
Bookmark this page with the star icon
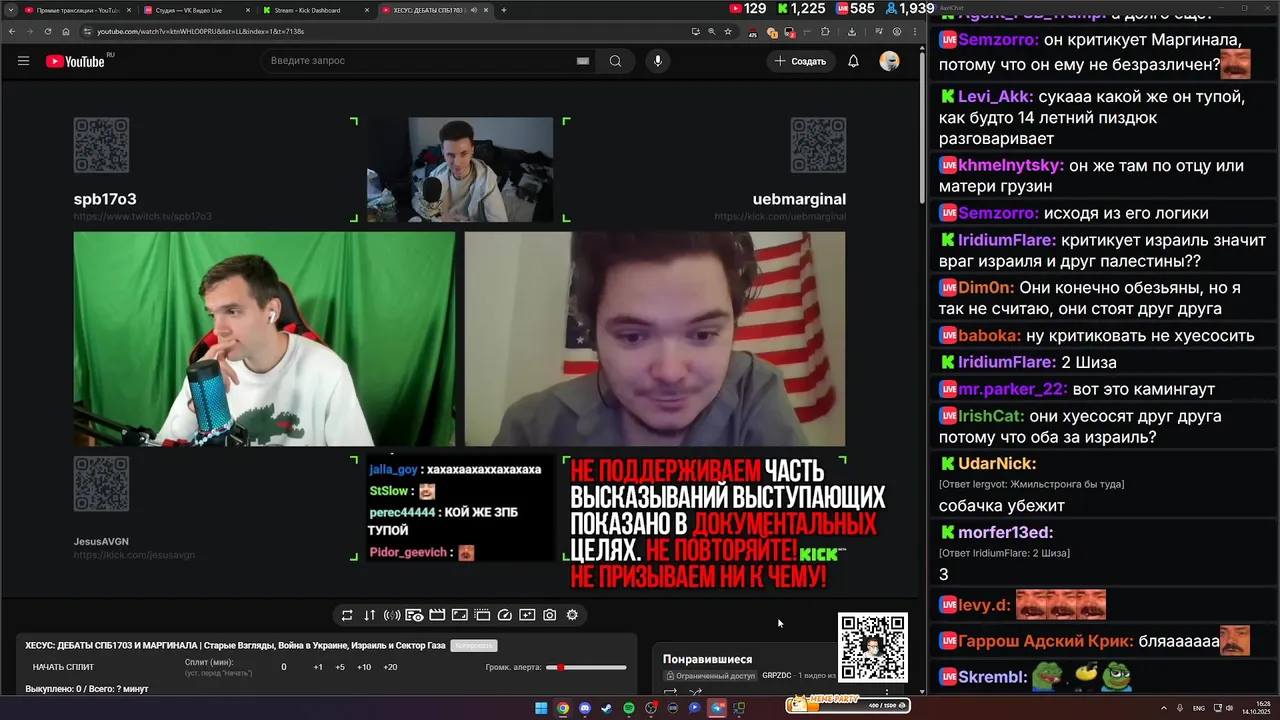(728, 31)
